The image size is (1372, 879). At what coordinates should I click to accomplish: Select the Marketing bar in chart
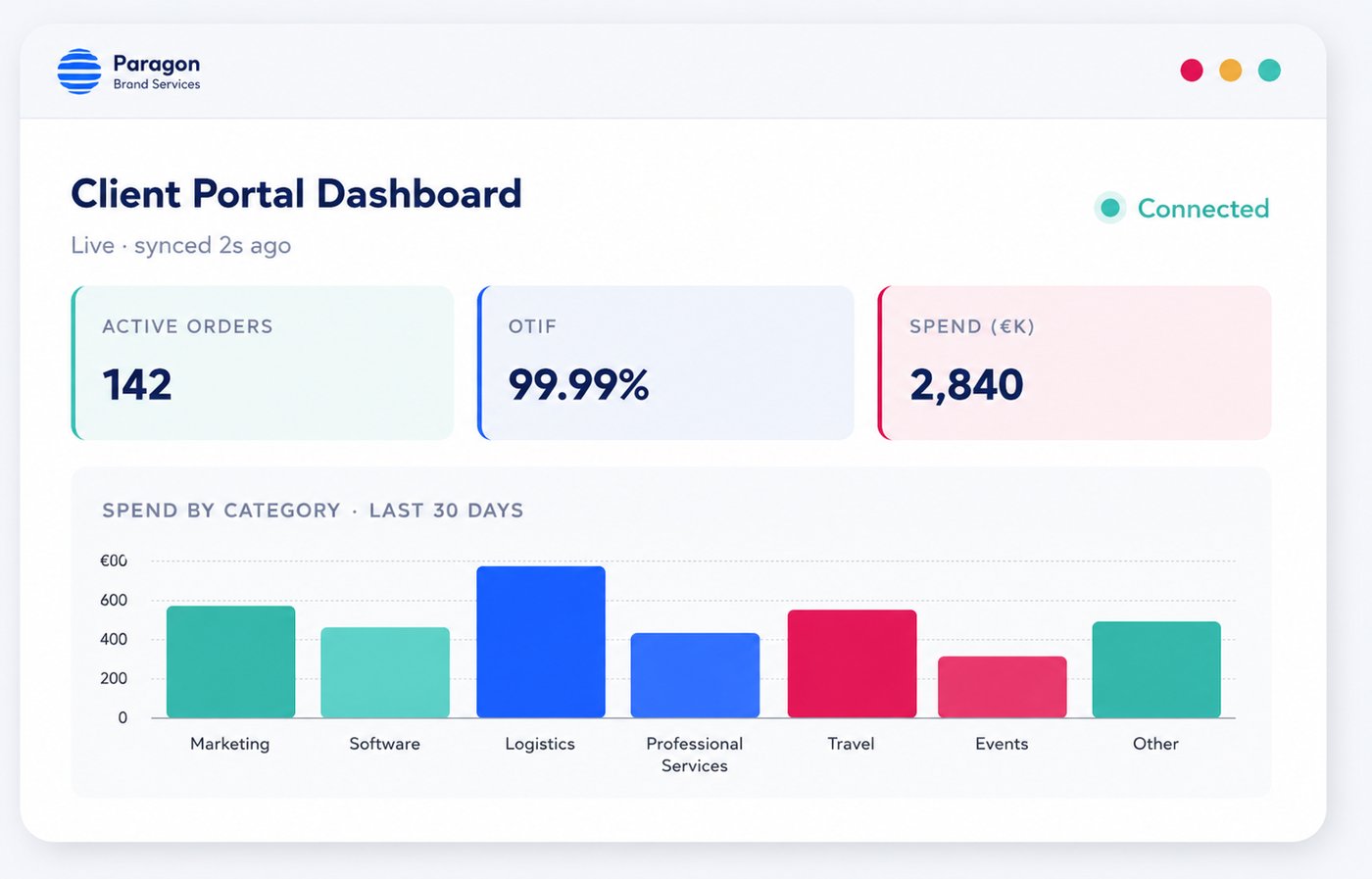click(x=231, y=661)
